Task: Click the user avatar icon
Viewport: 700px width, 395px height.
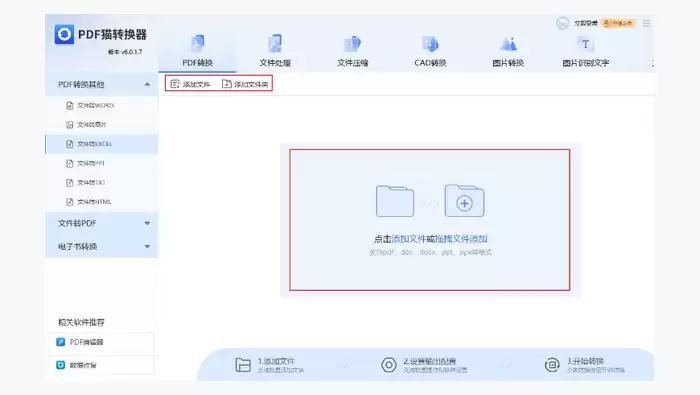Action: pyautogui.click(x=562, y=23)
